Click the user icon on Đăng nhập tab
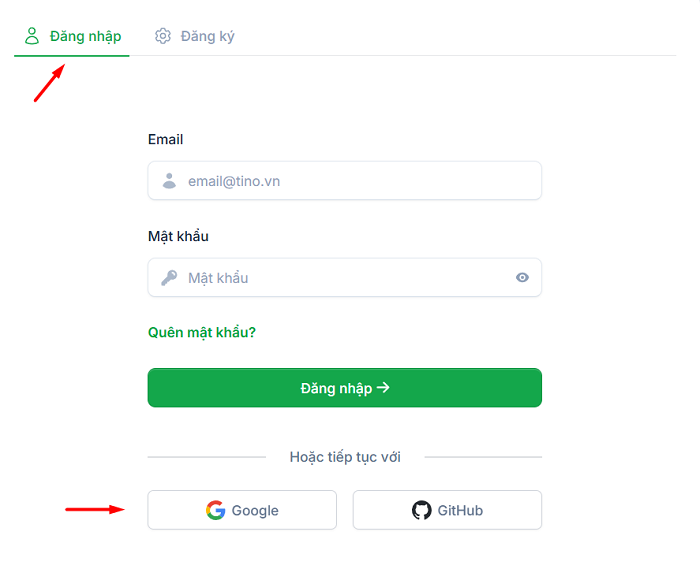Viewport: 700px width, 580px height. pyautogui.click(x=32, y=36)
